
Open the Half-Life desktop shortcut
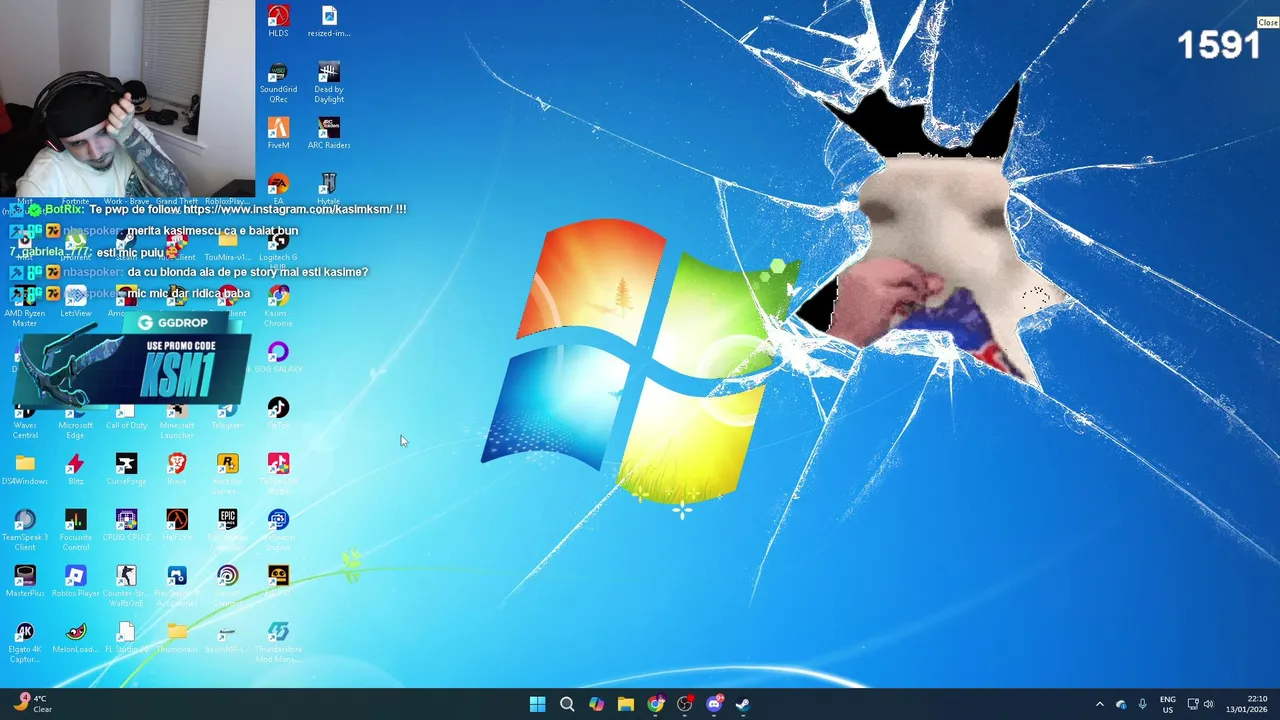pos(177,525)
